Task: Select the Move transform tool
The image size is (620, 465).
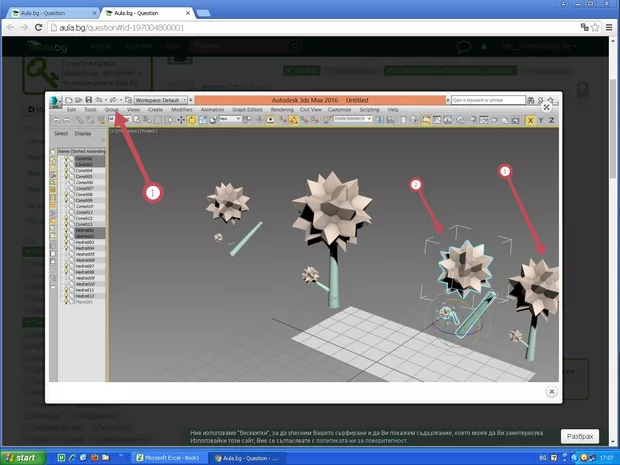Action: [x=179, y=119]
